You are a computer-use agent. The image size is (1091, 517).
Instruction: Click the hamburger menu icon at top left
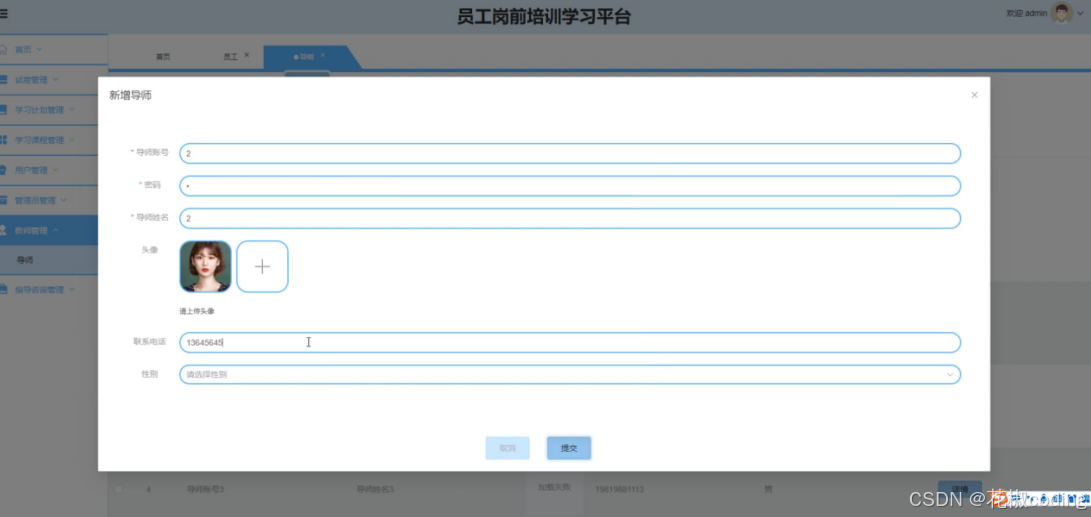tap(3, 13)
